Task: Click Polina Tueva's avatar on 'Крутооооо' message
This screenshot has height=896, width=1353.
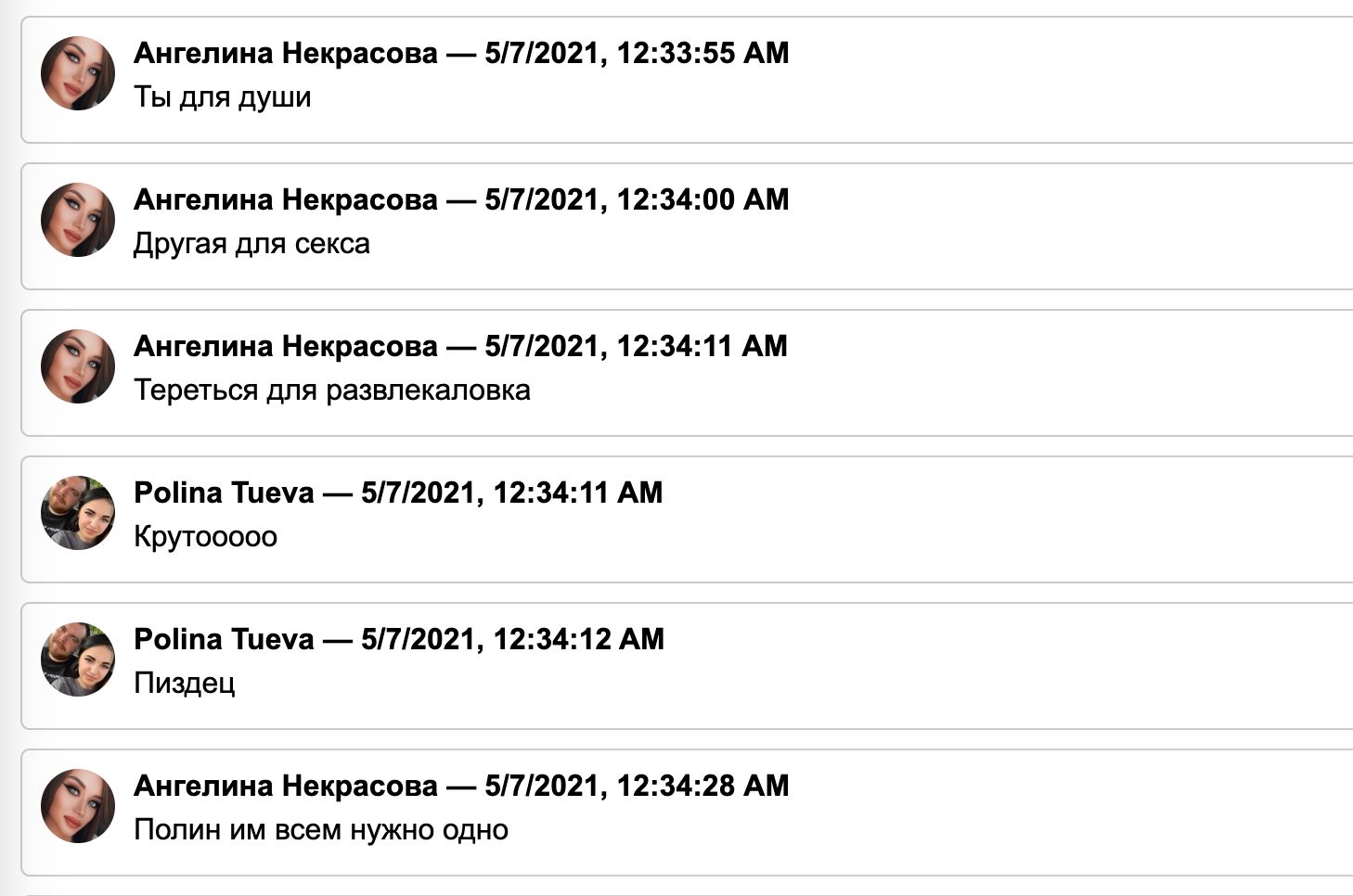Action: [x=78, y=513]
